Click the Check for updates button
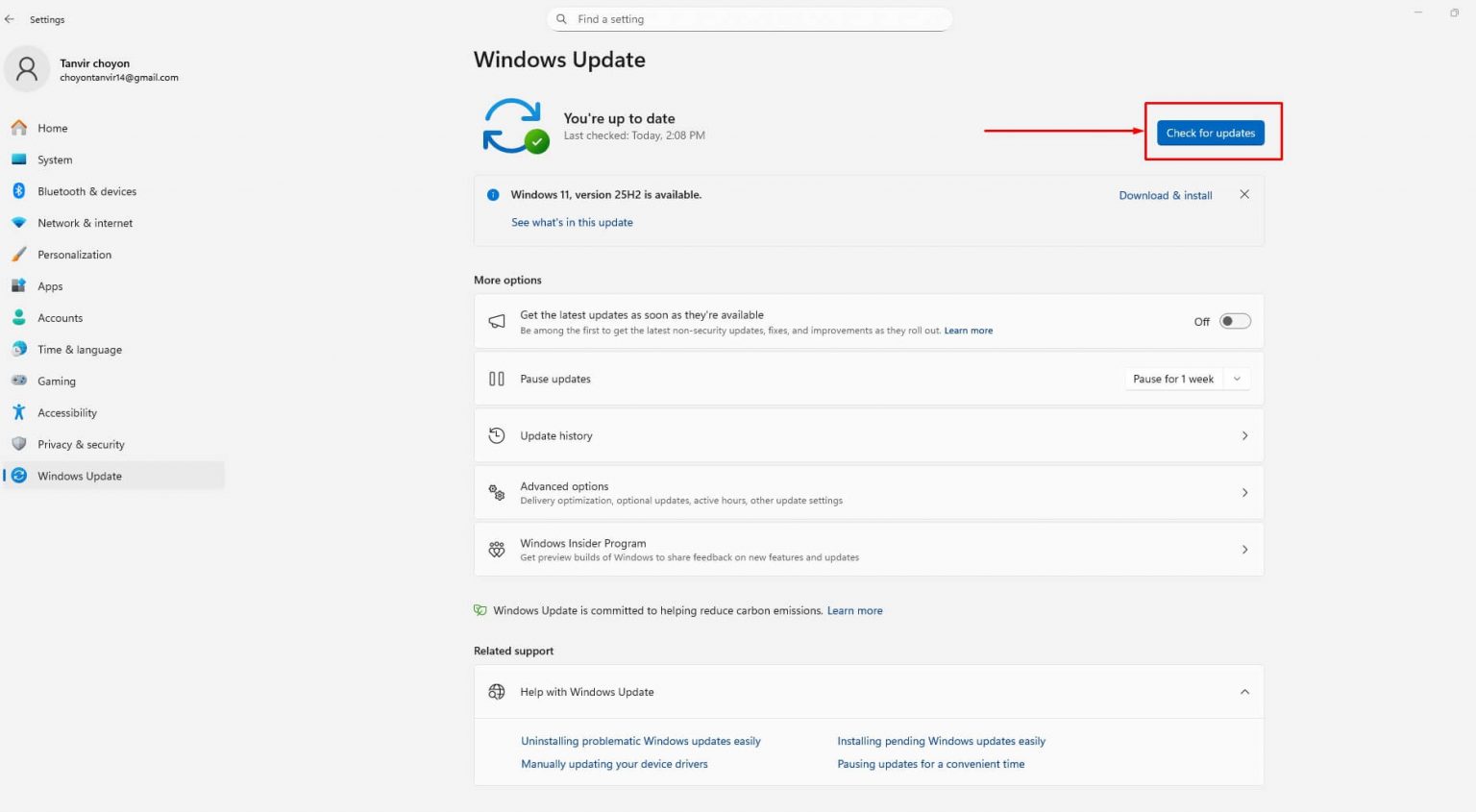 pyautogui.click(x=1211, y=133)
